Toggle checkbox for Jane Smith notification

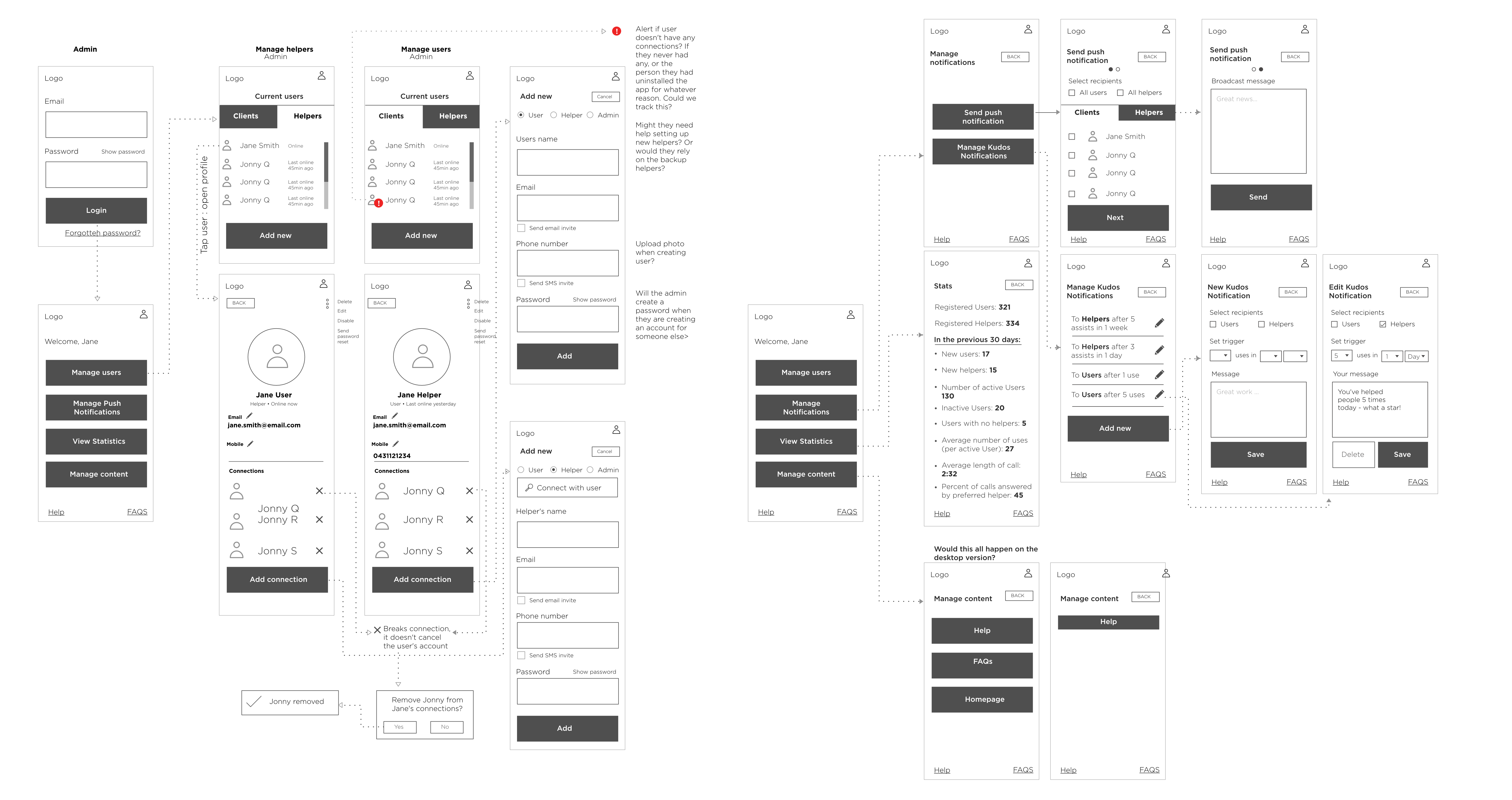coord(1072,136)
